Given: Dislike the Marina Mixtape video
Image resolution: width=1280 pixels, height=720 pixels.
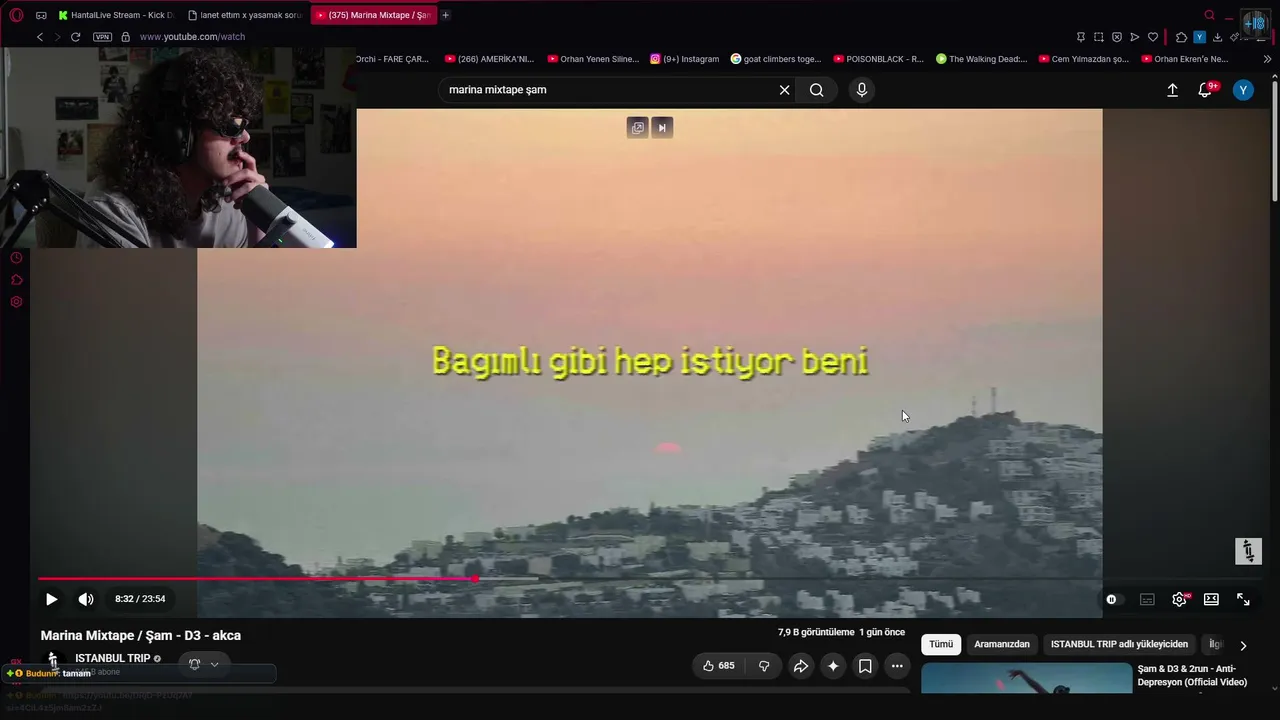Looking at the screenshot, I should pyautogui.click(x=764, y=666).
